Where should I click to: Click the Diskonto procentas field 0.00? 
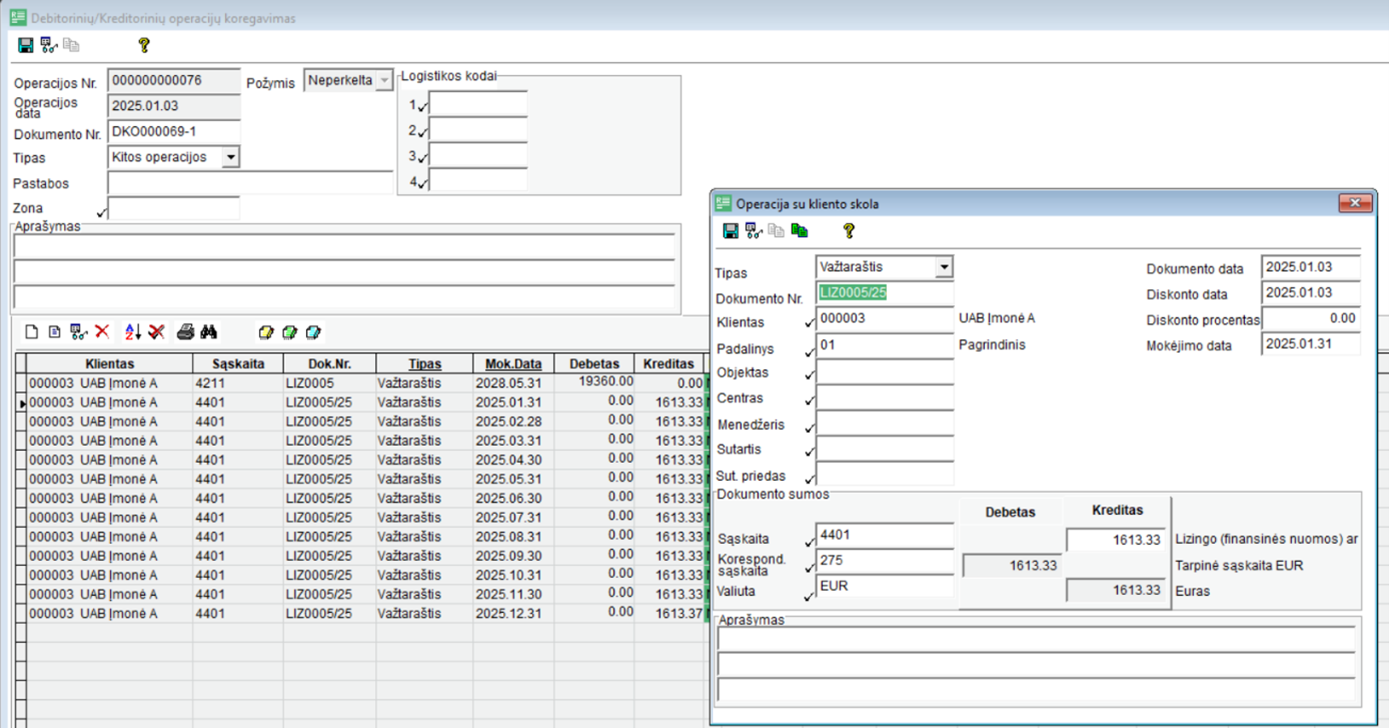coord(1310,318)
